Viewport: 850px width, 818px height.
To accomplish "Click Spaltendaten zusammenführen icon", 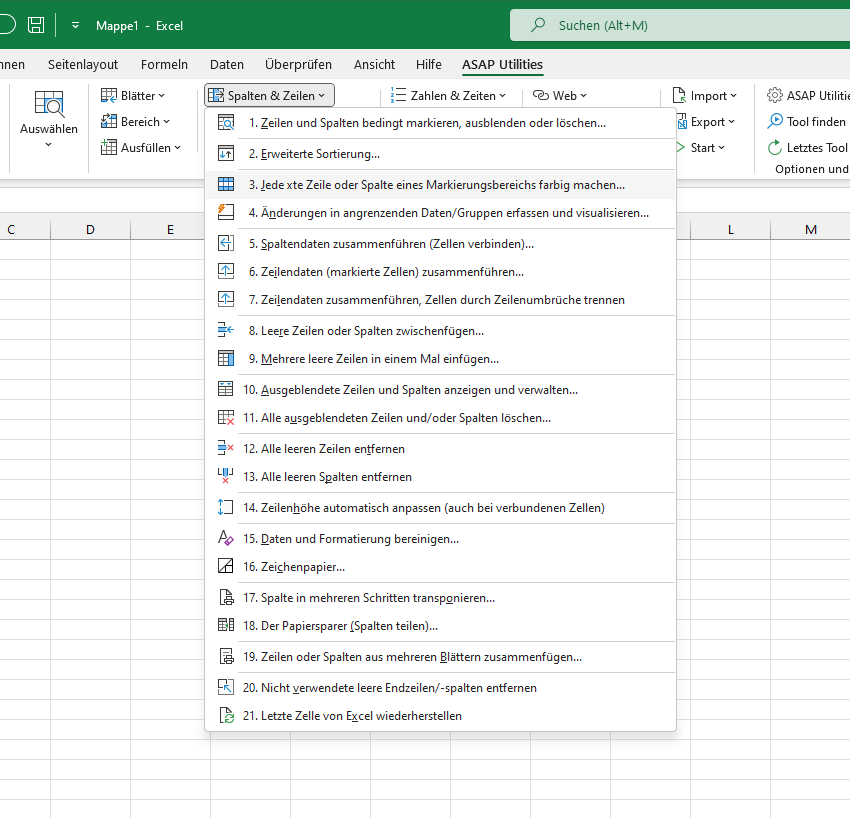I will point(226,243).
